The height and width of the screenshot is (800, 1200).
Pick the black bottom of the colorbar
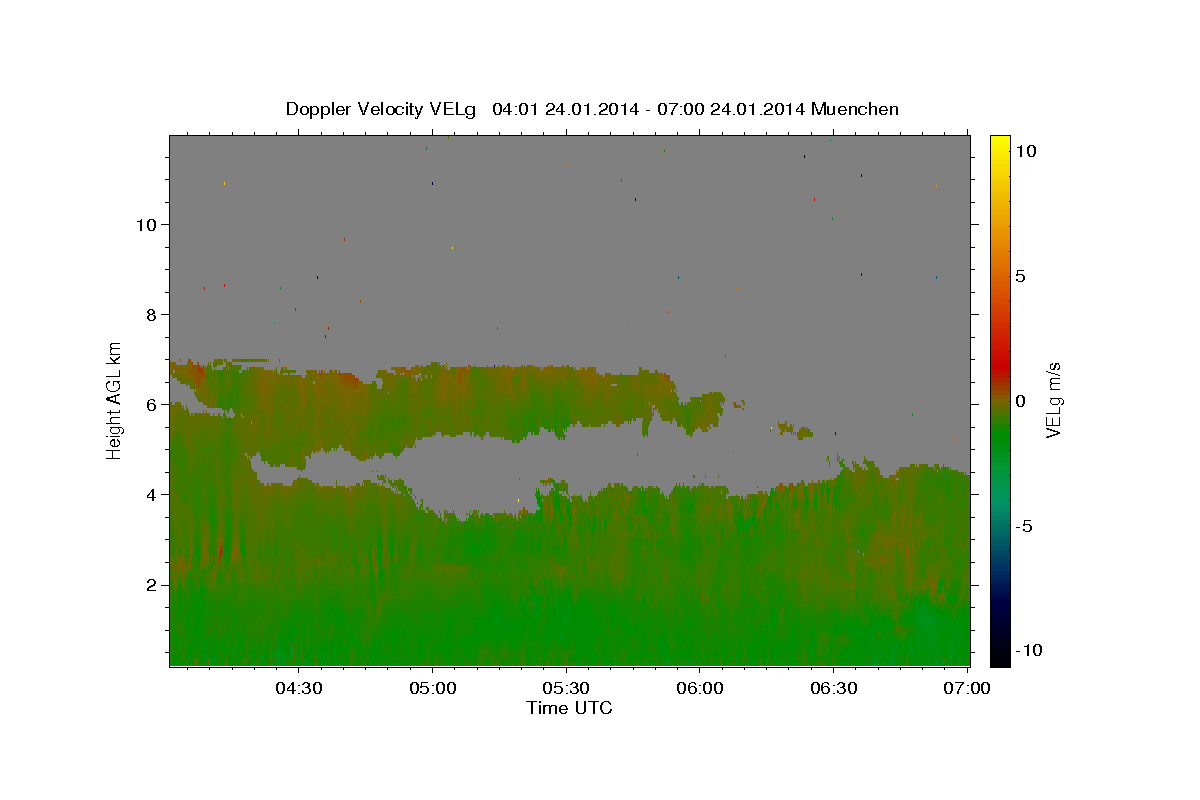(1000, 658)
